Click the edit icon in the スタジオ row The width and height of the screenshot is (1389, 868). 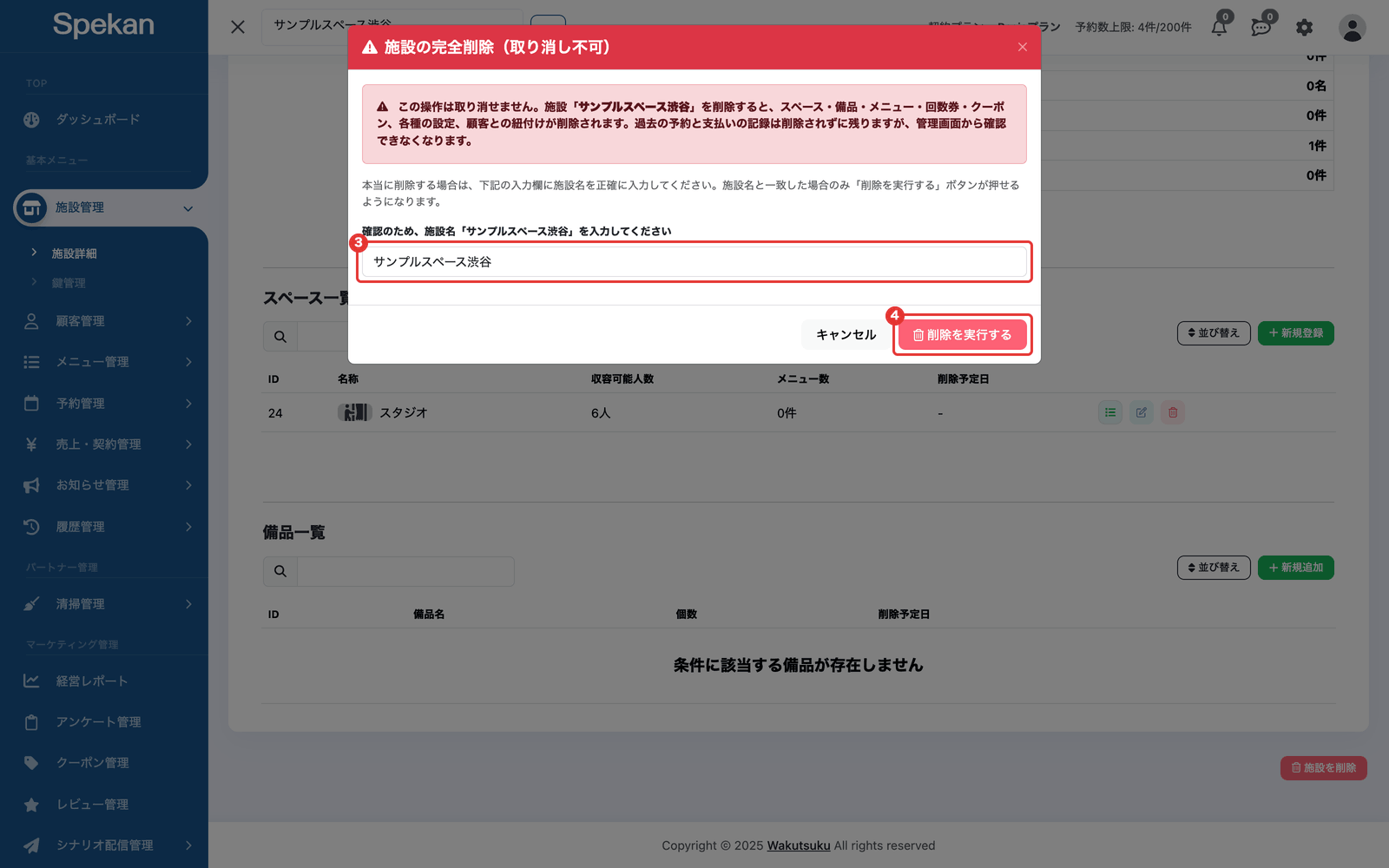click(x=1142, y=412)
